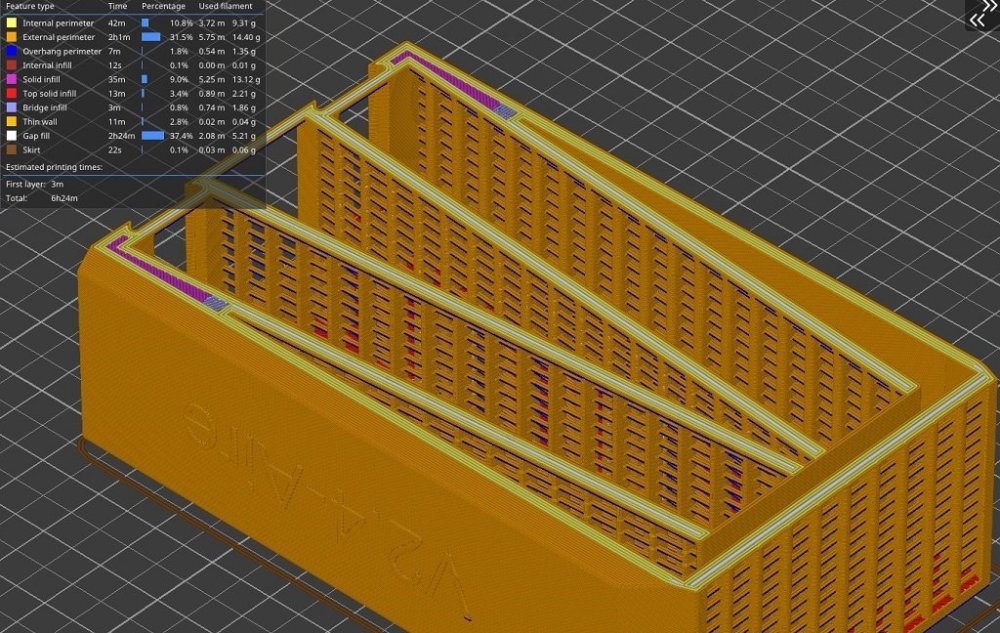This screenshot has width=1000, height=633.
Task: Click the Feature type column header
Action: [30, 6]
